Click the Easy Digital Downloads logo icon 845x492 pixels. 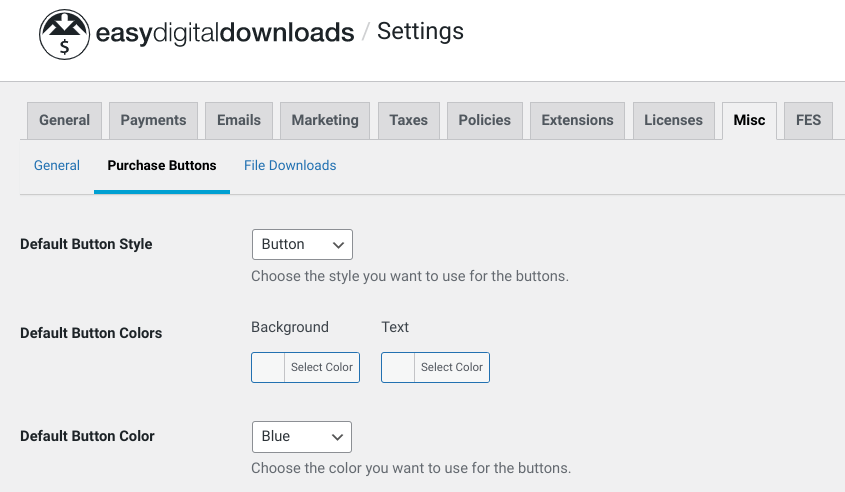click(x=64, y=34)
